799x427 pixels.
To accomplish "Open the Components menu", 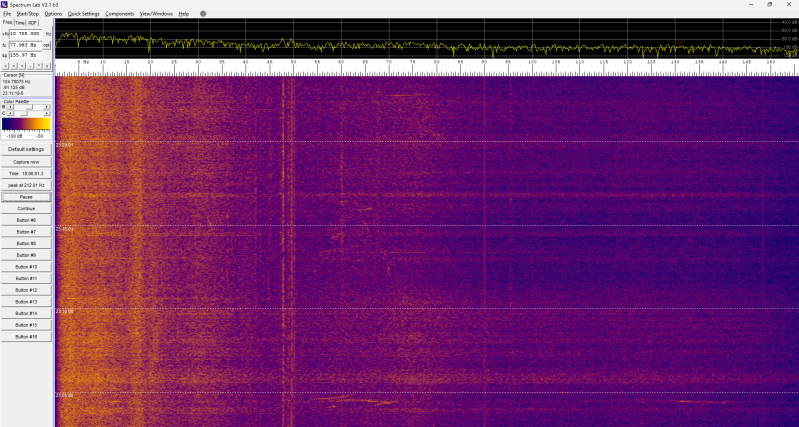I will pyautogui.click(x=120, y=14).
